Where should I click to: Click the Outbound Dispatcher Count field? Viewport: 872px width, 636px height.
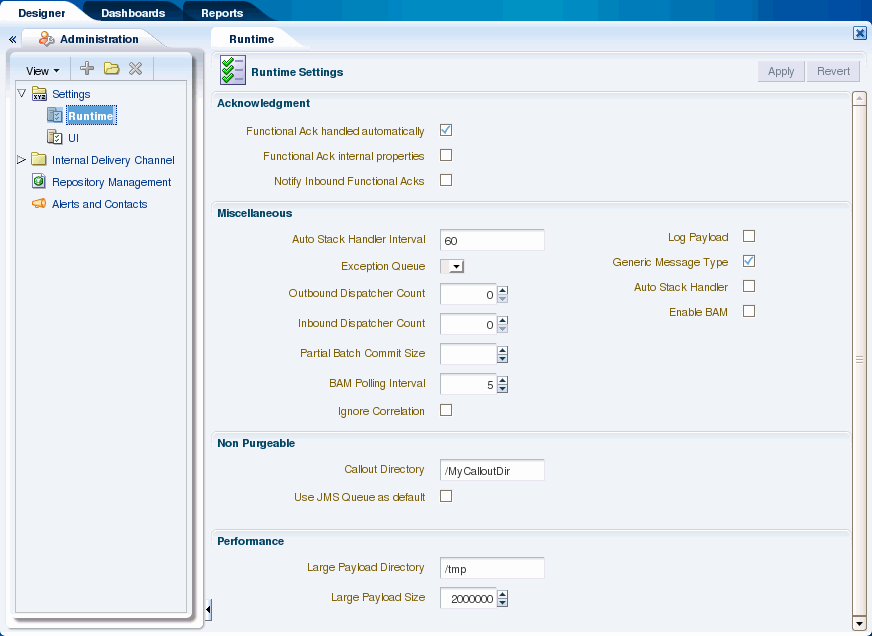(468, 294)
